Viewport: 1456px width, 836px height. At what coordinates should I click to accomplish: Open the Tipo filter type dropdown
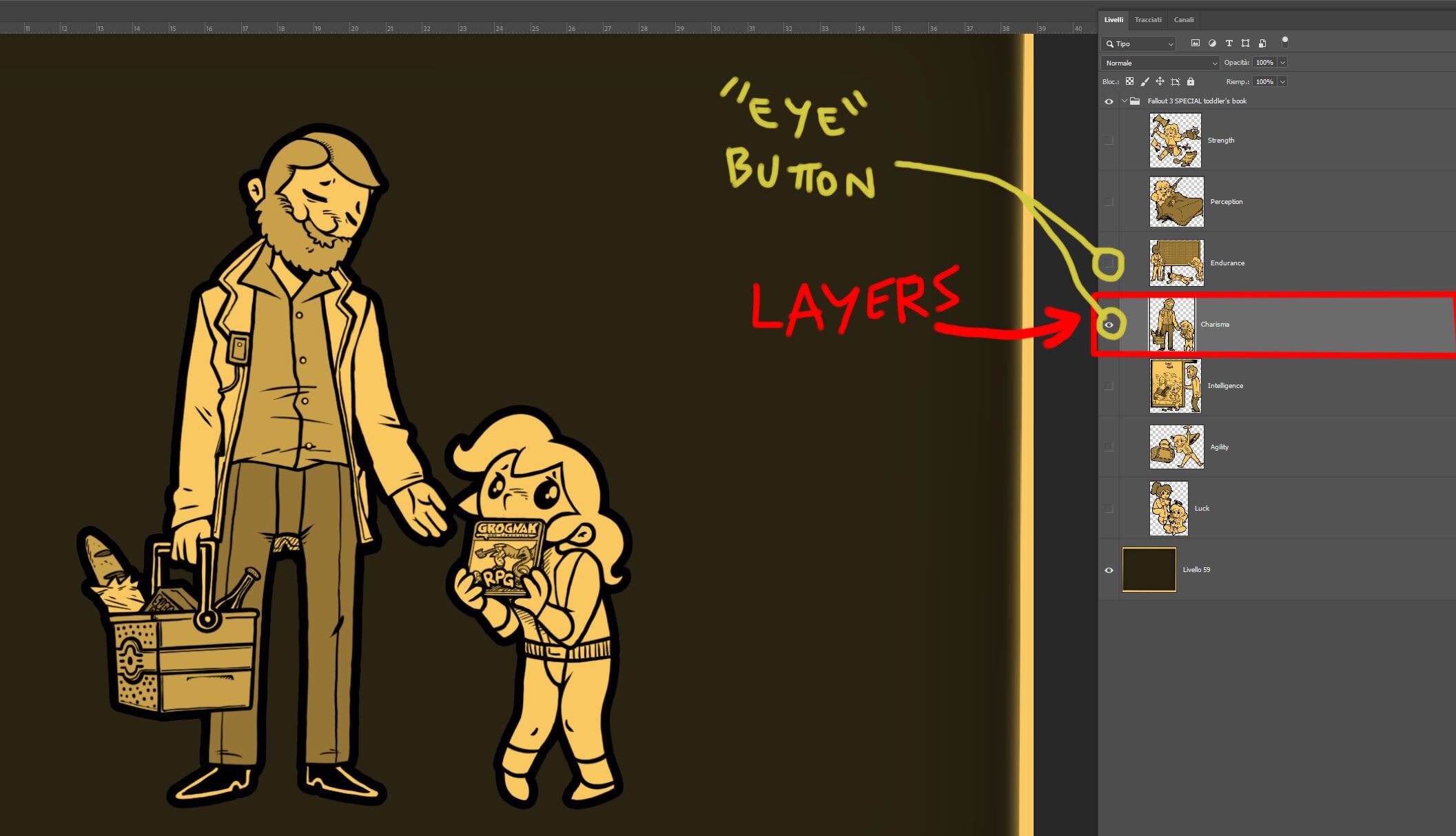(1138, 44)
